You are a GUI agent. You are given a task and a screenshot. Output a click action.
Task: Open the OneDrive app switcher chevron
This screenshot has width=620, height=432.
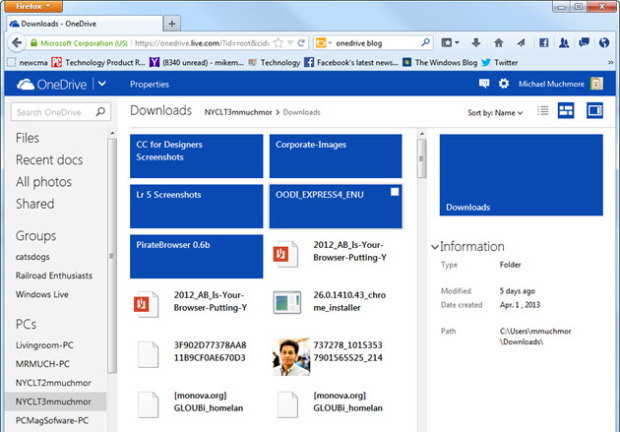[x=102, y=84]
